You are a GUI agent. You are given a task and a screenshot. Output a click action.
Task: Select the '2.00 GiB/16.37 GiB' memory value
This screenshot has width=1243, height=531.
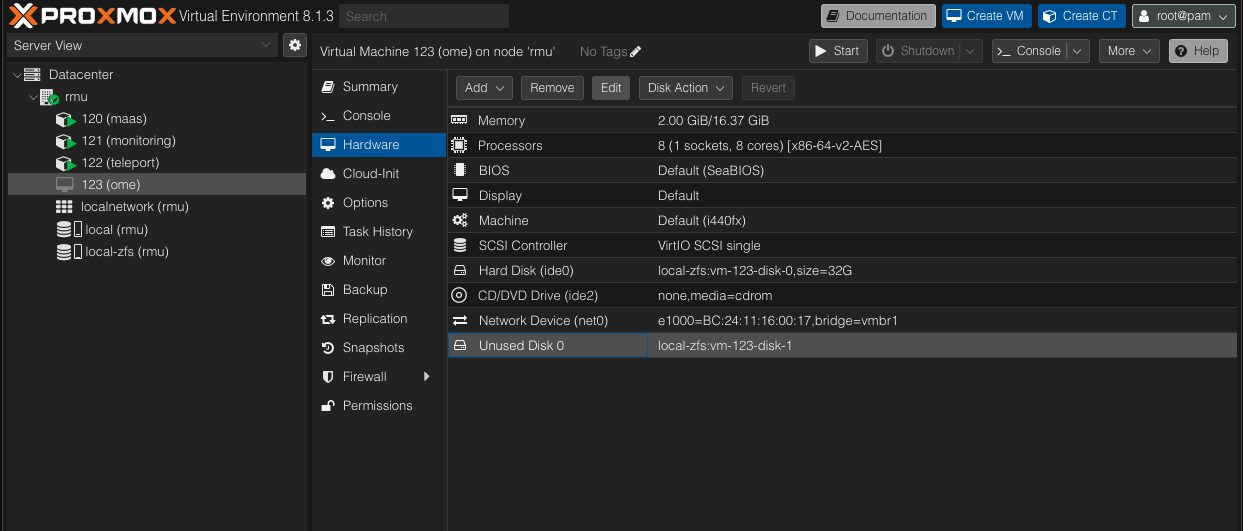(713, 120)
